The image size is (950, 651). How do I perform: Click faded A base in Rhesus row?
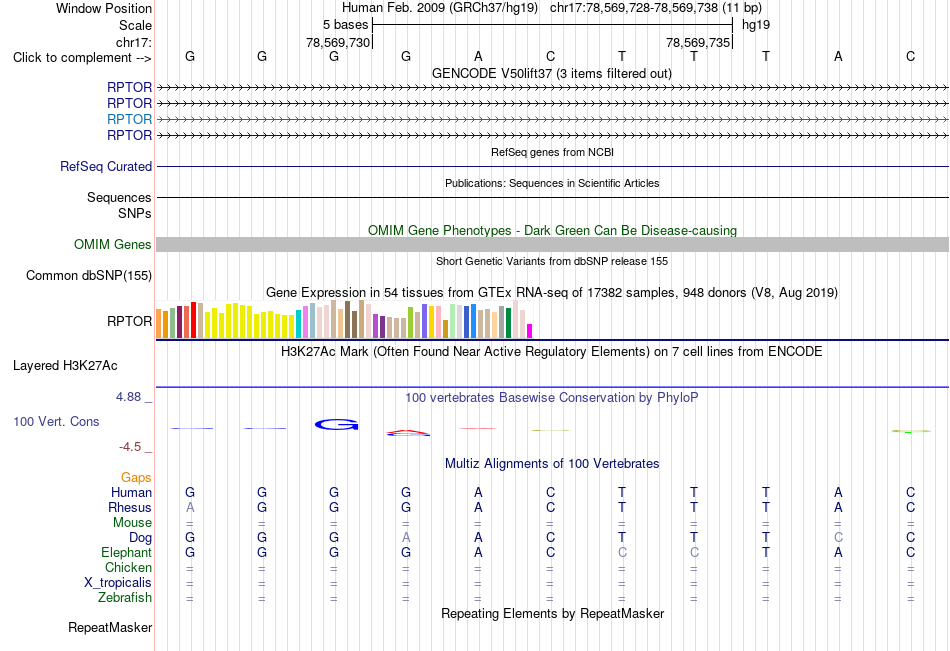pyautogui.click(x=190, y=507)
